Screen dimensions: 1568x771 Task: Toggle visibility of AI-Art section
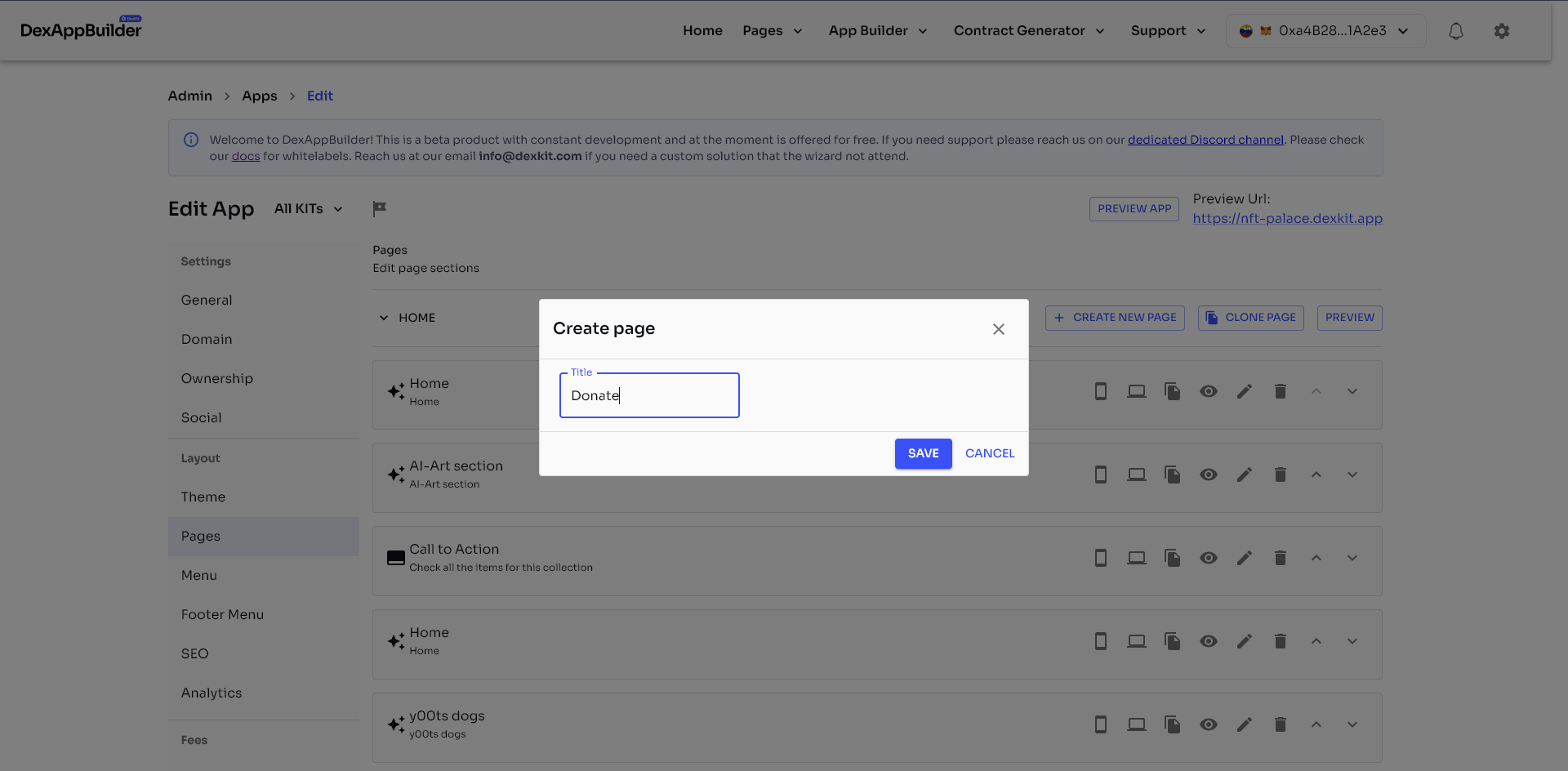point(1208,475)
